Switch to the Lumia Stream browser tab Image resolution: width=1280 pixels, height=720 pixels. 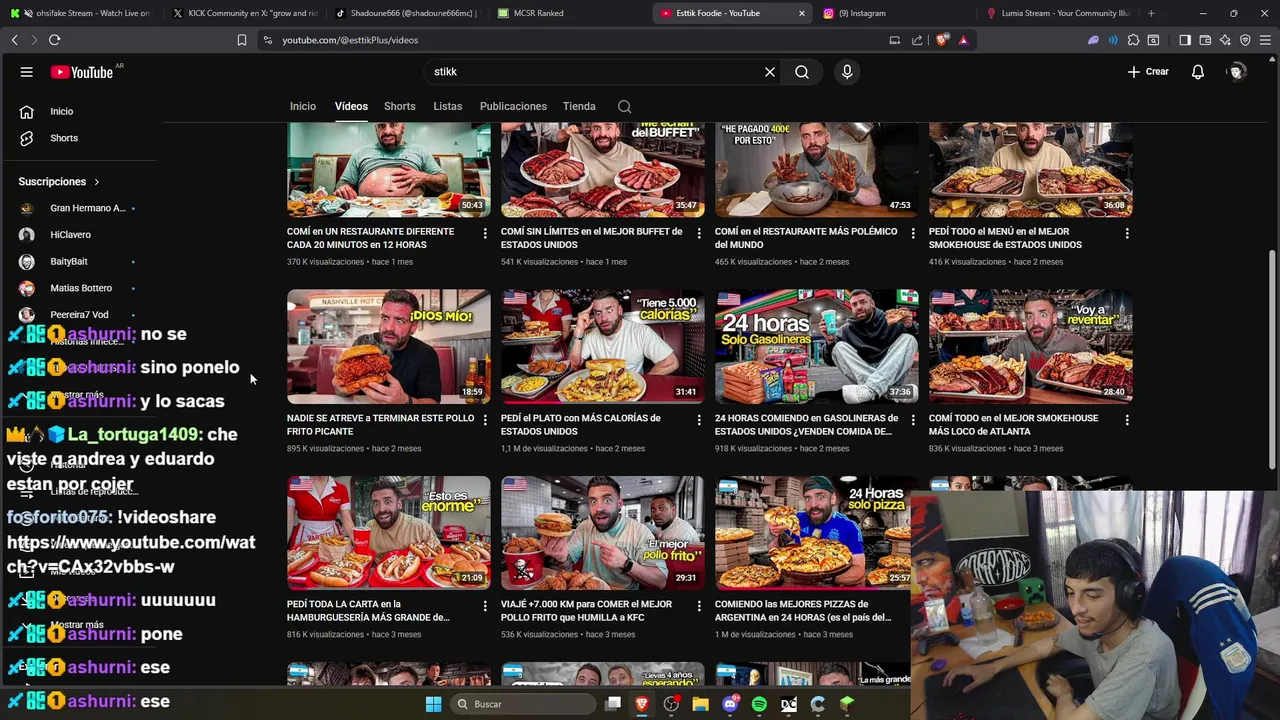point(1058,13)
